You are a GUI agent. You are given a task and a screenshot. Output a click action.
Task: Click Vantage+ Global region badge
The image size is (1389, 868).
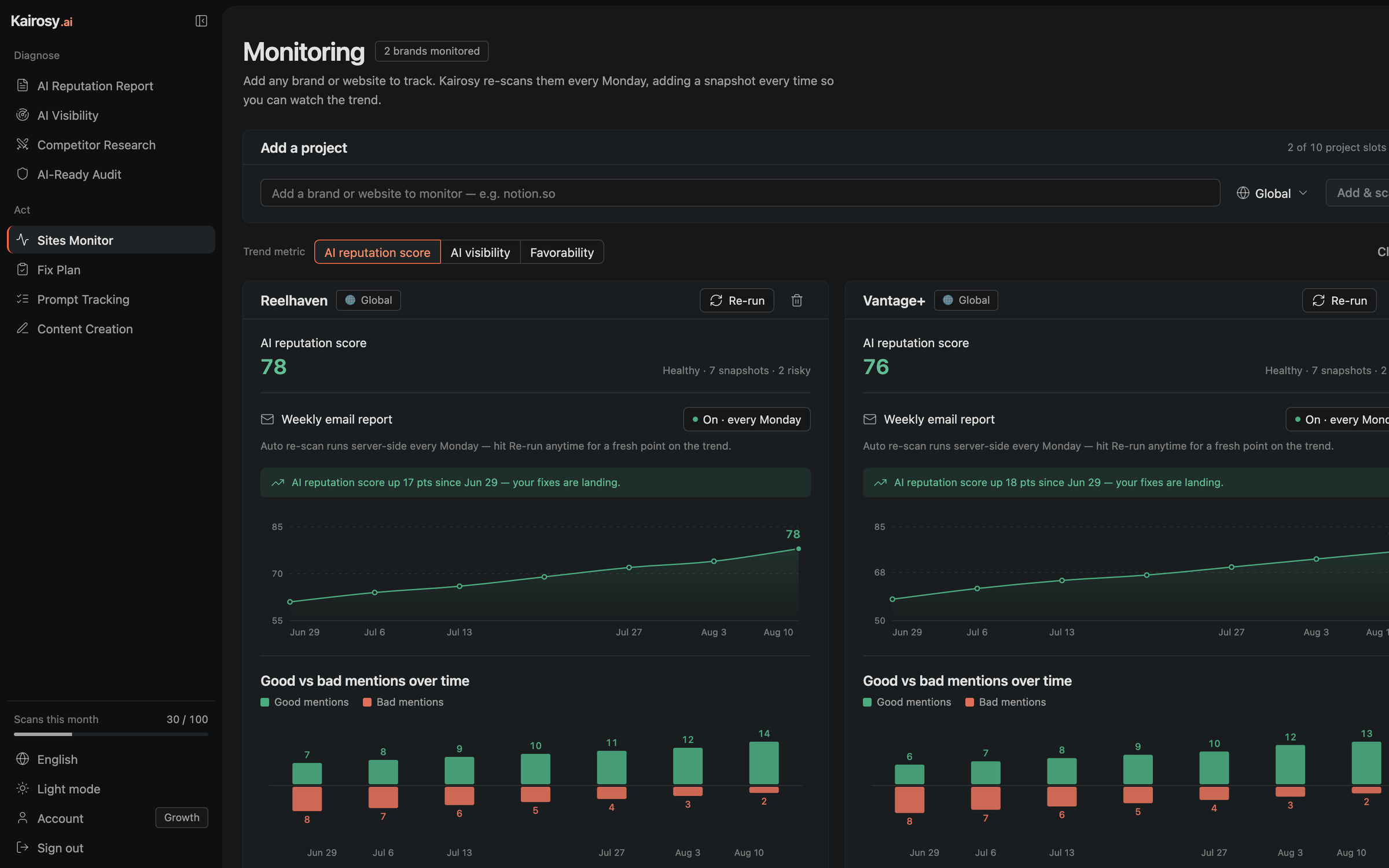966,300
